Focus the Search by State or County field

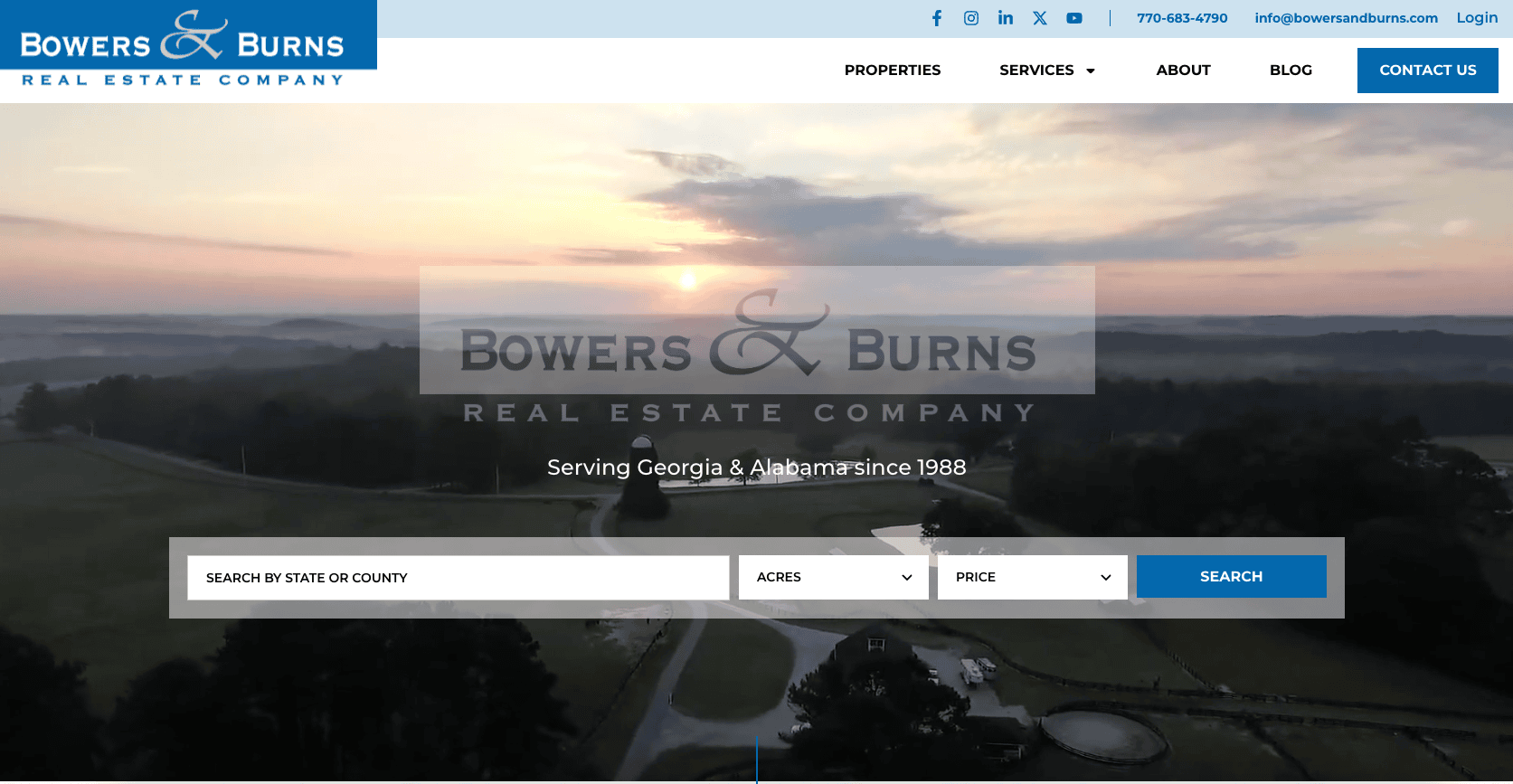(458, 578)
